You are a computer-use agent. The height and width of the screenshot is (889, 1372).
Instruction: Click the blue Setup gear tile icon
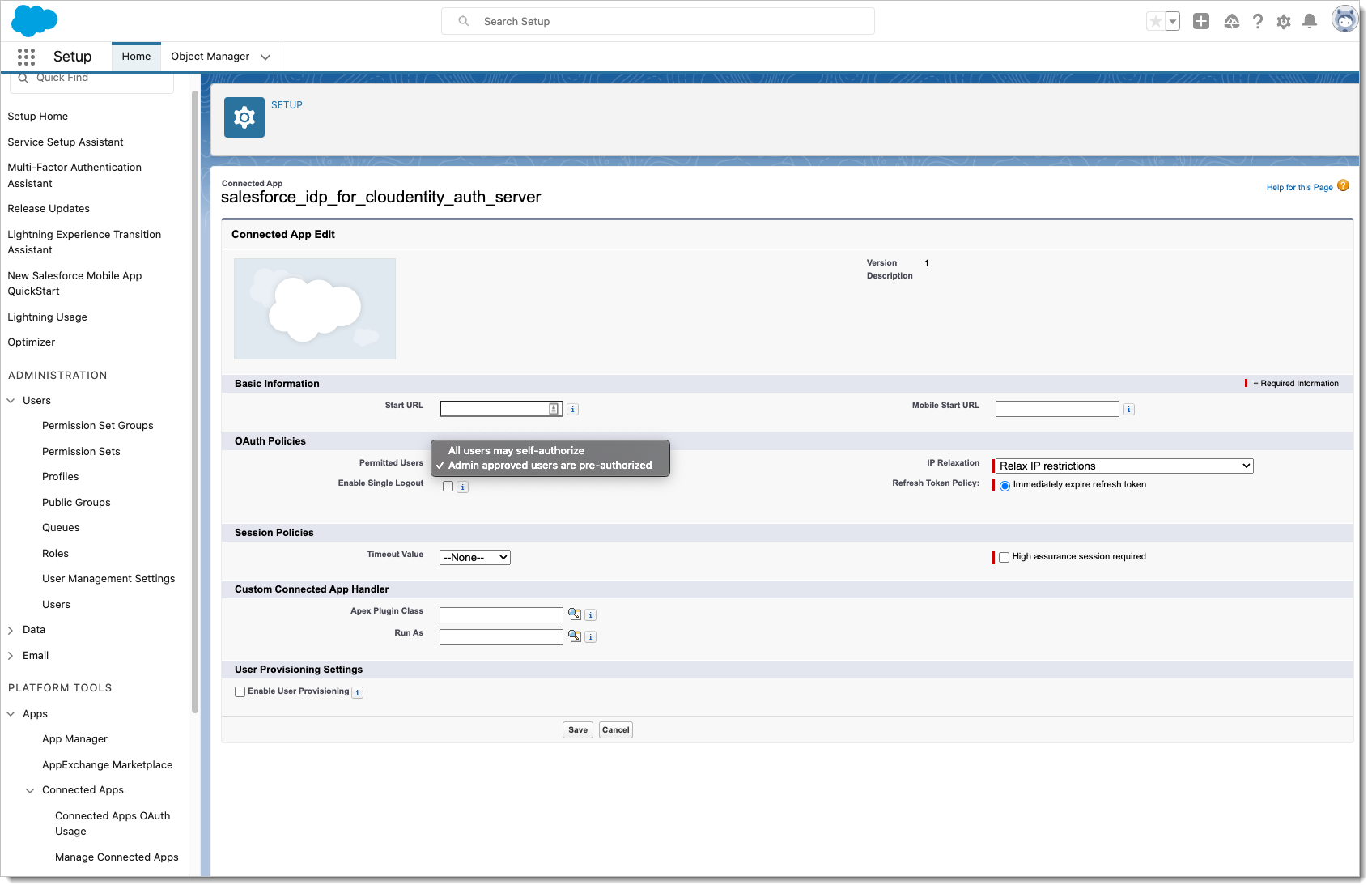coord(244,117)
